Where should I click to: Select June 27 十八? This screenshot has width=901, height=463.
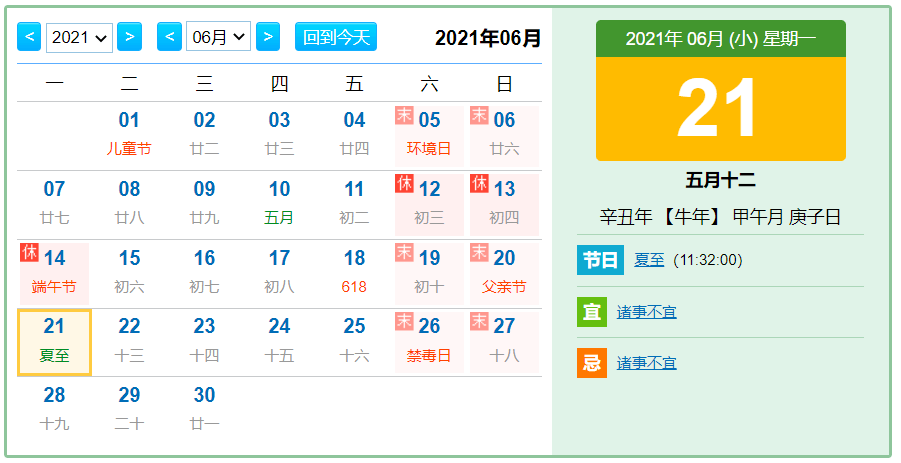point(504,342)
